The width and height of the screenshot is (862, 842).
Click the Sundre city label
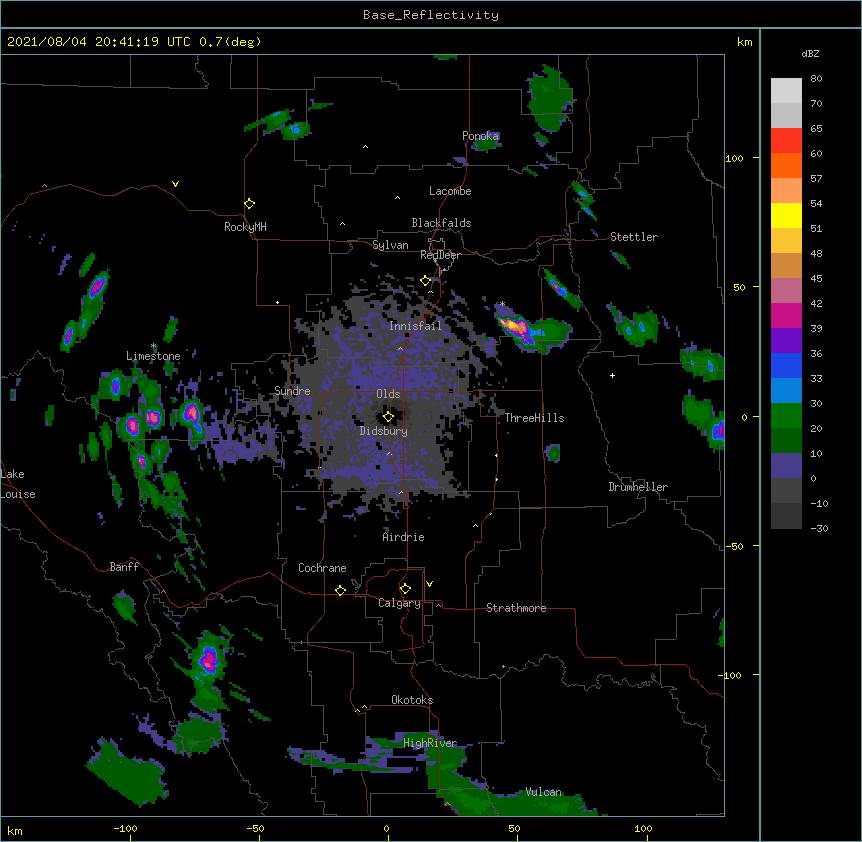click(292, 391)
